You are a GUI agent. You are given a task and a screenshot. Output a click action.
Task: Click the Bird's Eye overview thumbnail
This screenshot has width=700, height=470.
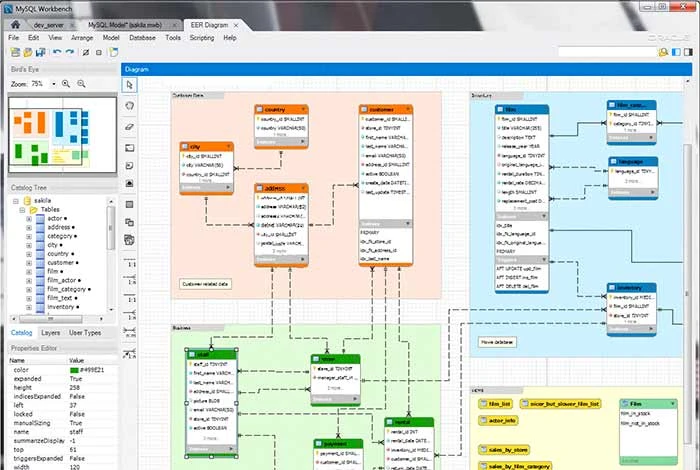[62, 135]
